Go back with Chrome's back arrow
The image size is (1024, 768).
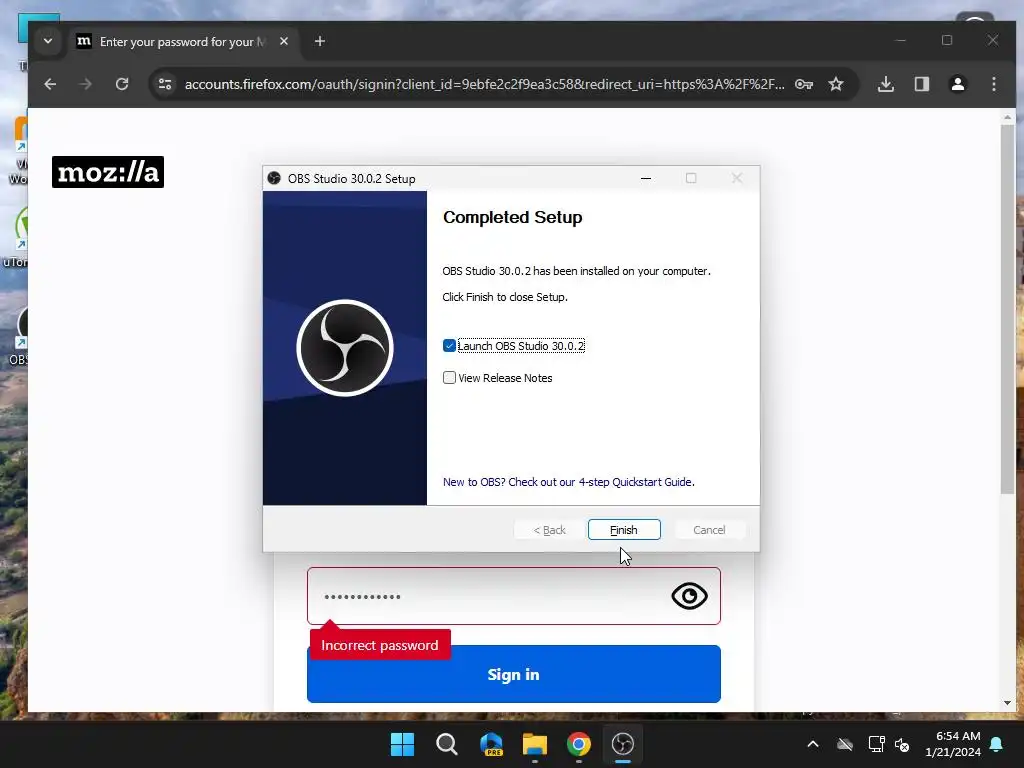click(x=50, y=84)
